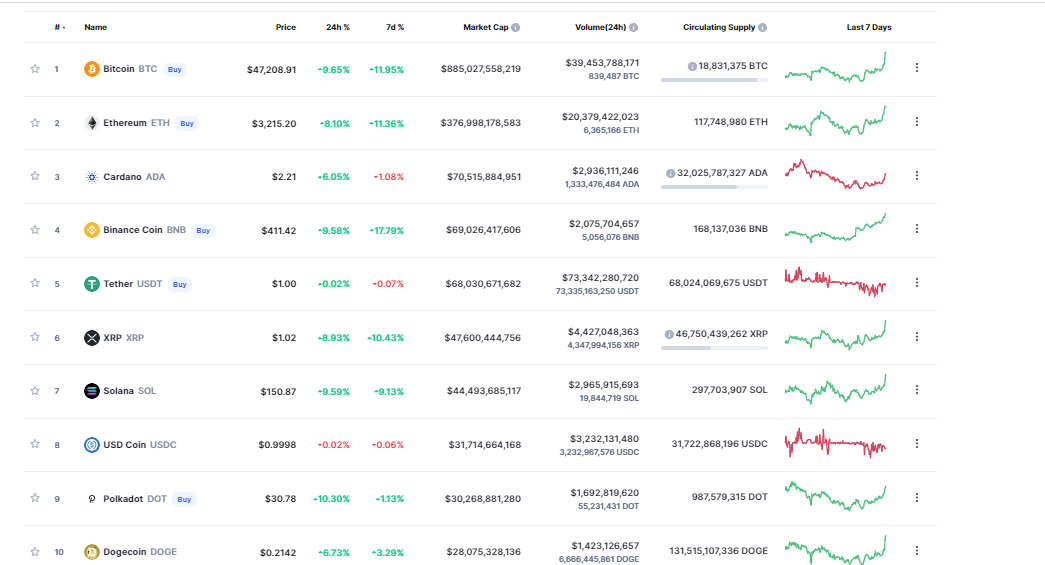
Task: Toggle USD Coin watchlist star
Action: click(x=35, y=444)
